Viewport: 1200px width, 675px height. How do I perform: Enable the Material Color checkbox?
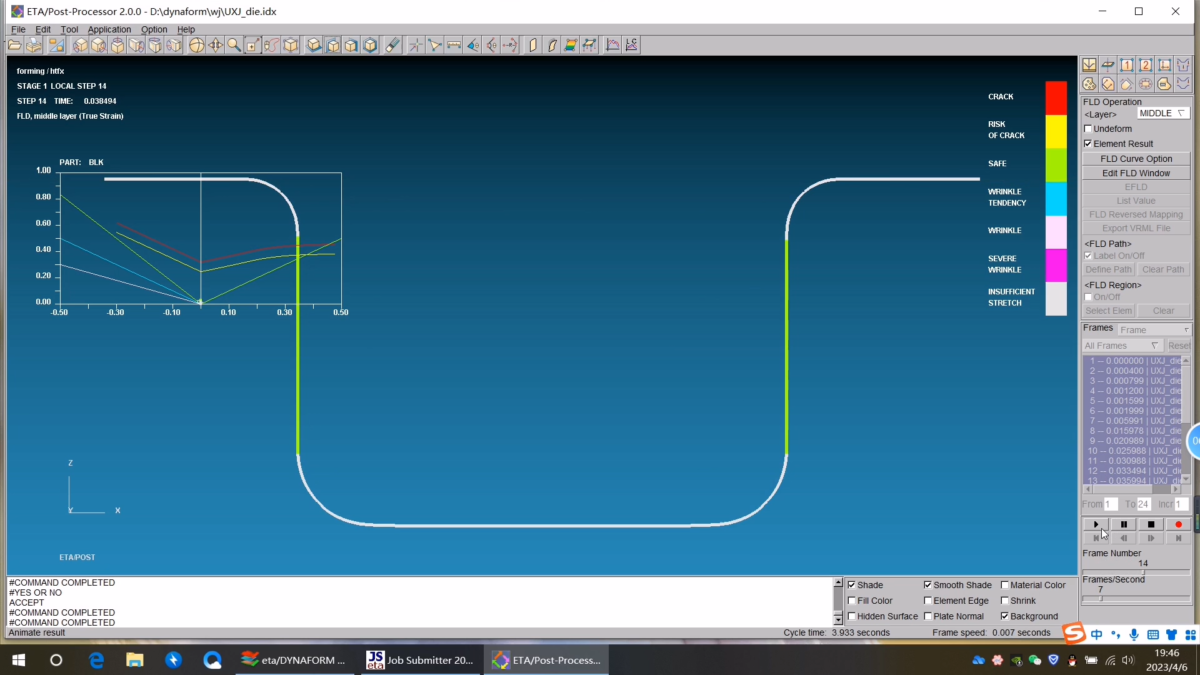[1005, 585]
